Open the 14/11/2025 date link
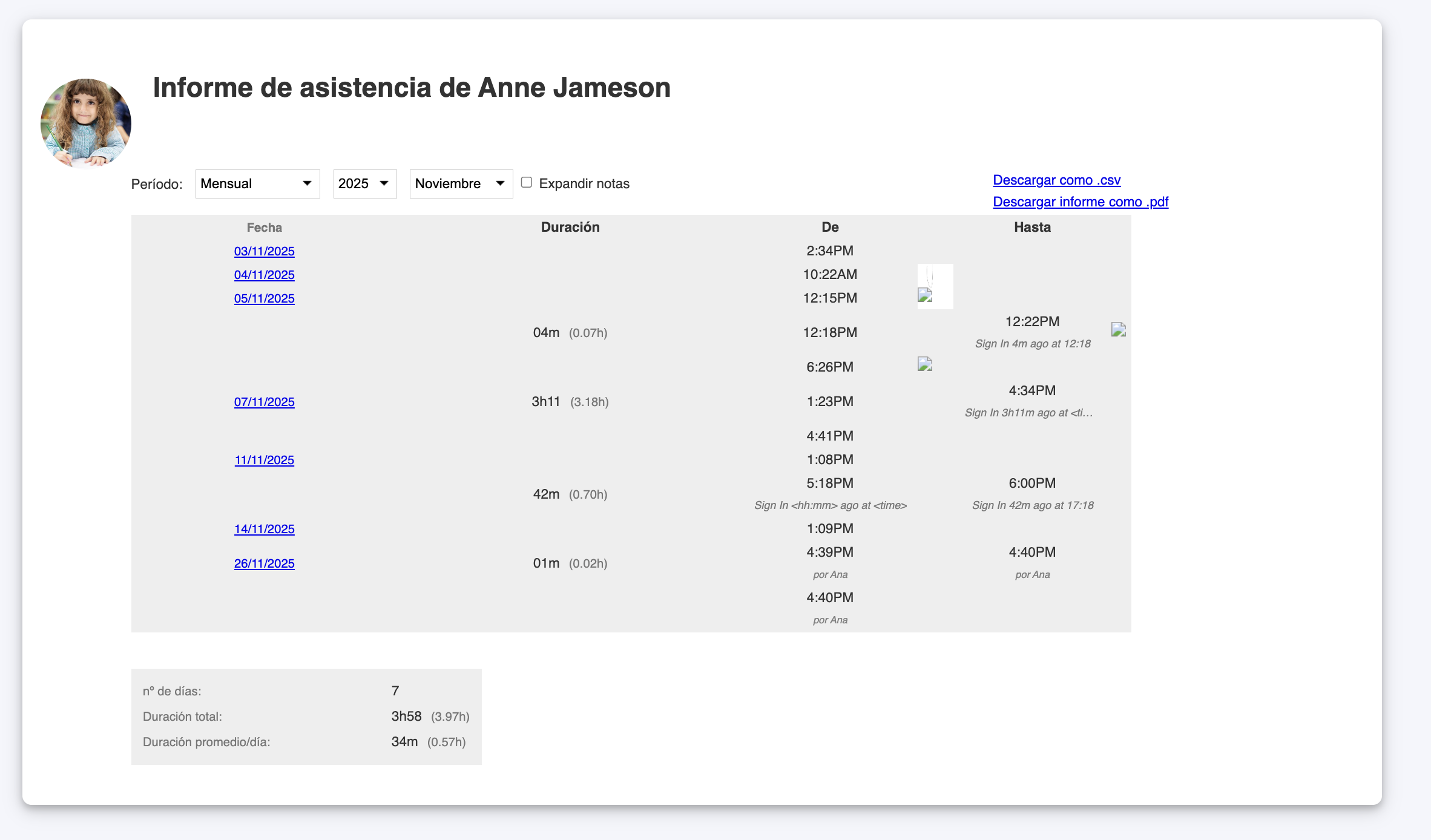Image resolution: width=1431 pixels, height=840 pixels. coord(264,529)
